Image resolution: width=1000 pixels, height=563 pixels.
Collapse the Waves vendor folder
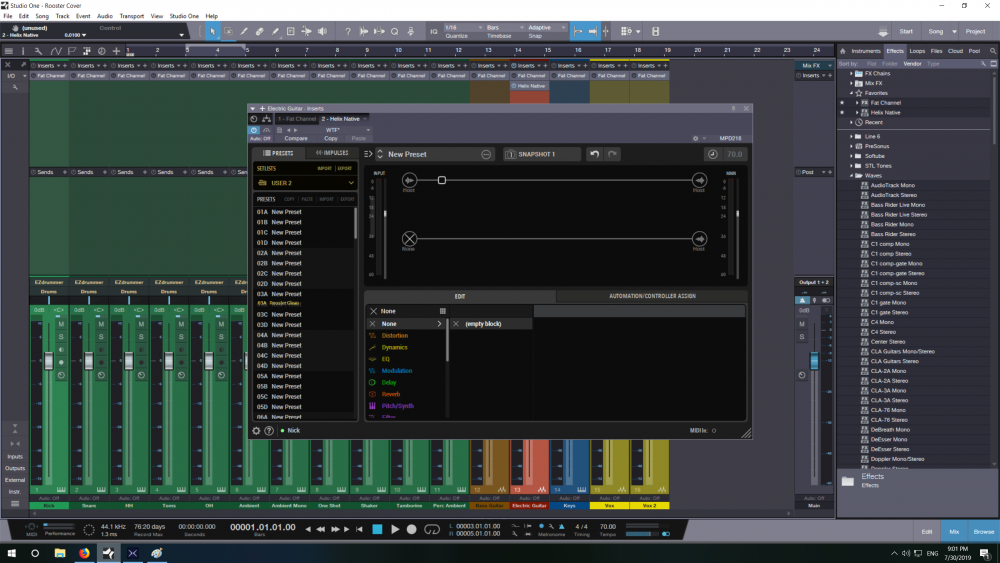point(851,175)
